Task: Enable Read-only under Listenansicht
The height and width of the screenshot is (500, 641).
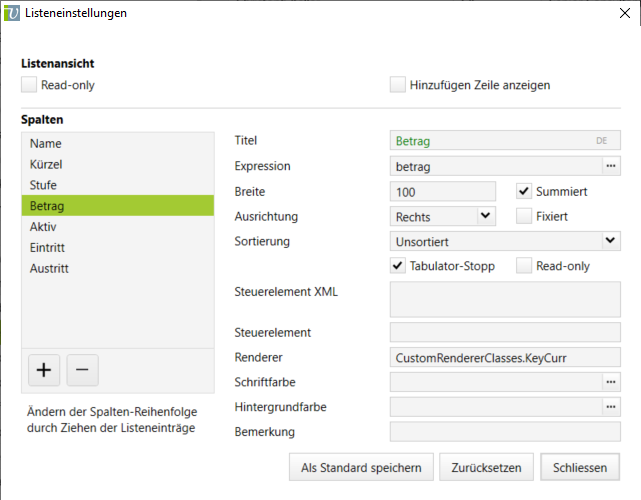Action: 29,85
